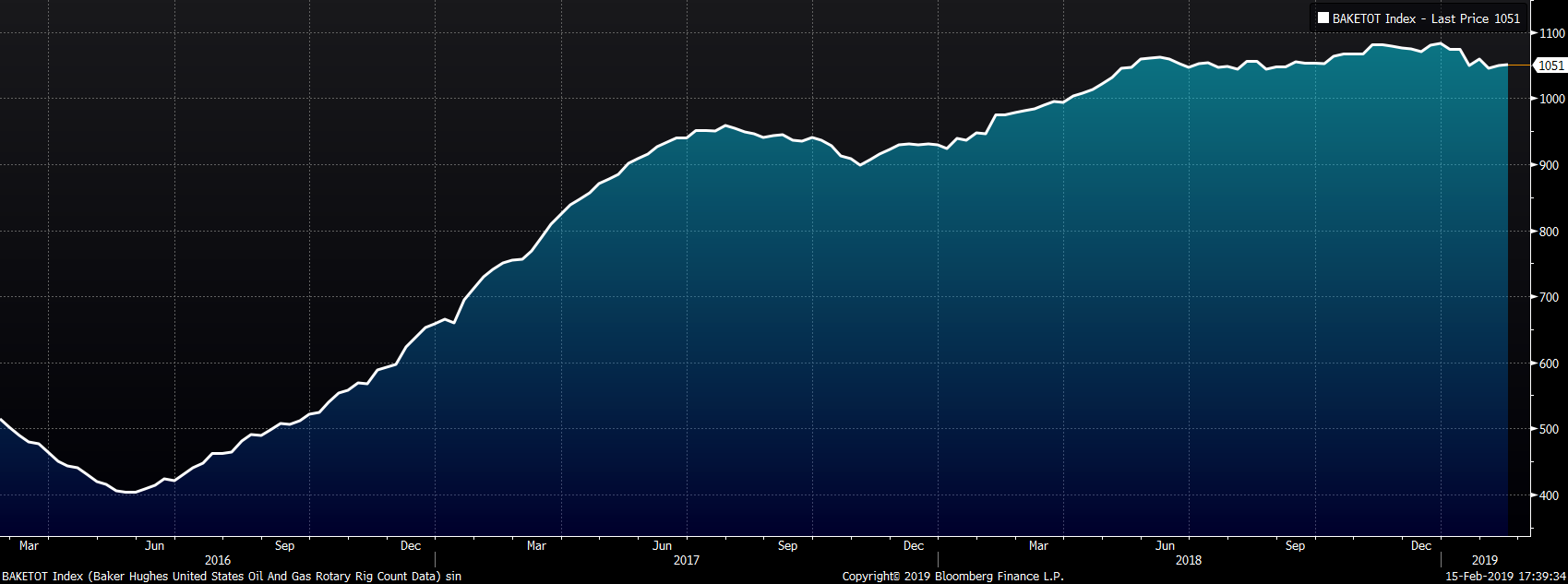Image resolution: width=1568 pixels, height=584 pixels.
Task: Select the 700 y-axis label
Action: tap(1548, 297)
